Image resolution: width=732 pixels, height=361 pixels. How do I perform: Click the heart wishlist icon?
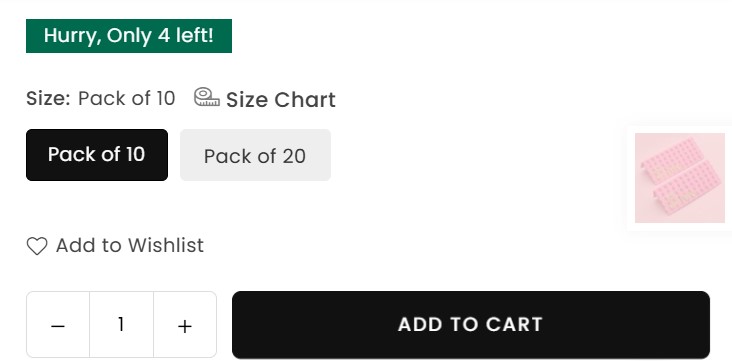click(37, 246)
